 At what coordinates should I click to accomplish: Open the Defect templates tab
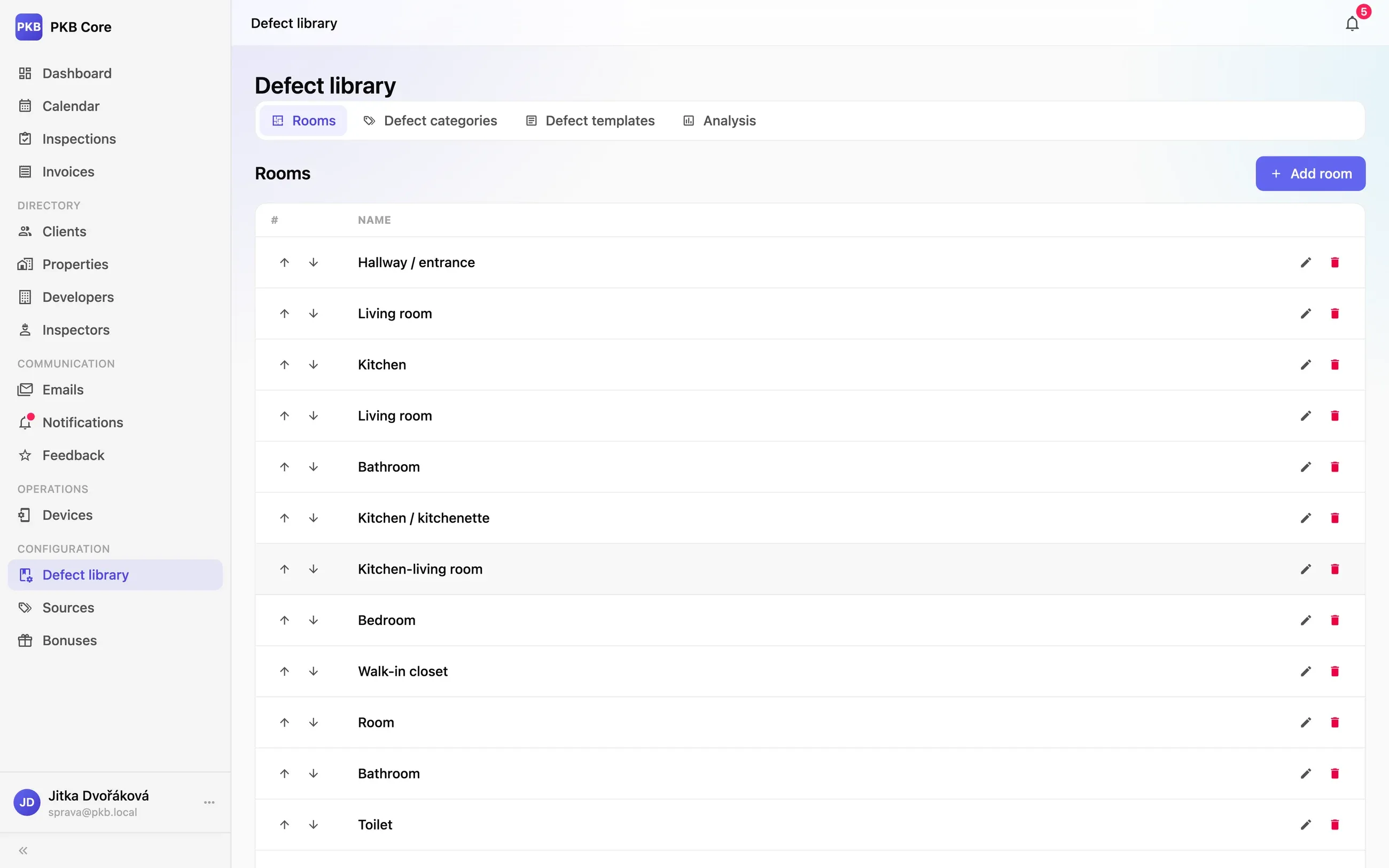pyautogui.click(x=590, y=121)
